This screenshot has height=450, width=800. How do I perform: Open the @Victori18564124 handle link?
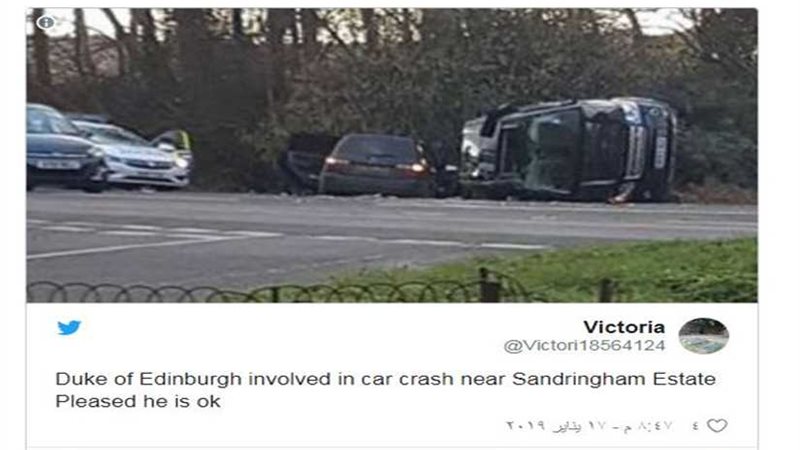[x=585, y=346]
